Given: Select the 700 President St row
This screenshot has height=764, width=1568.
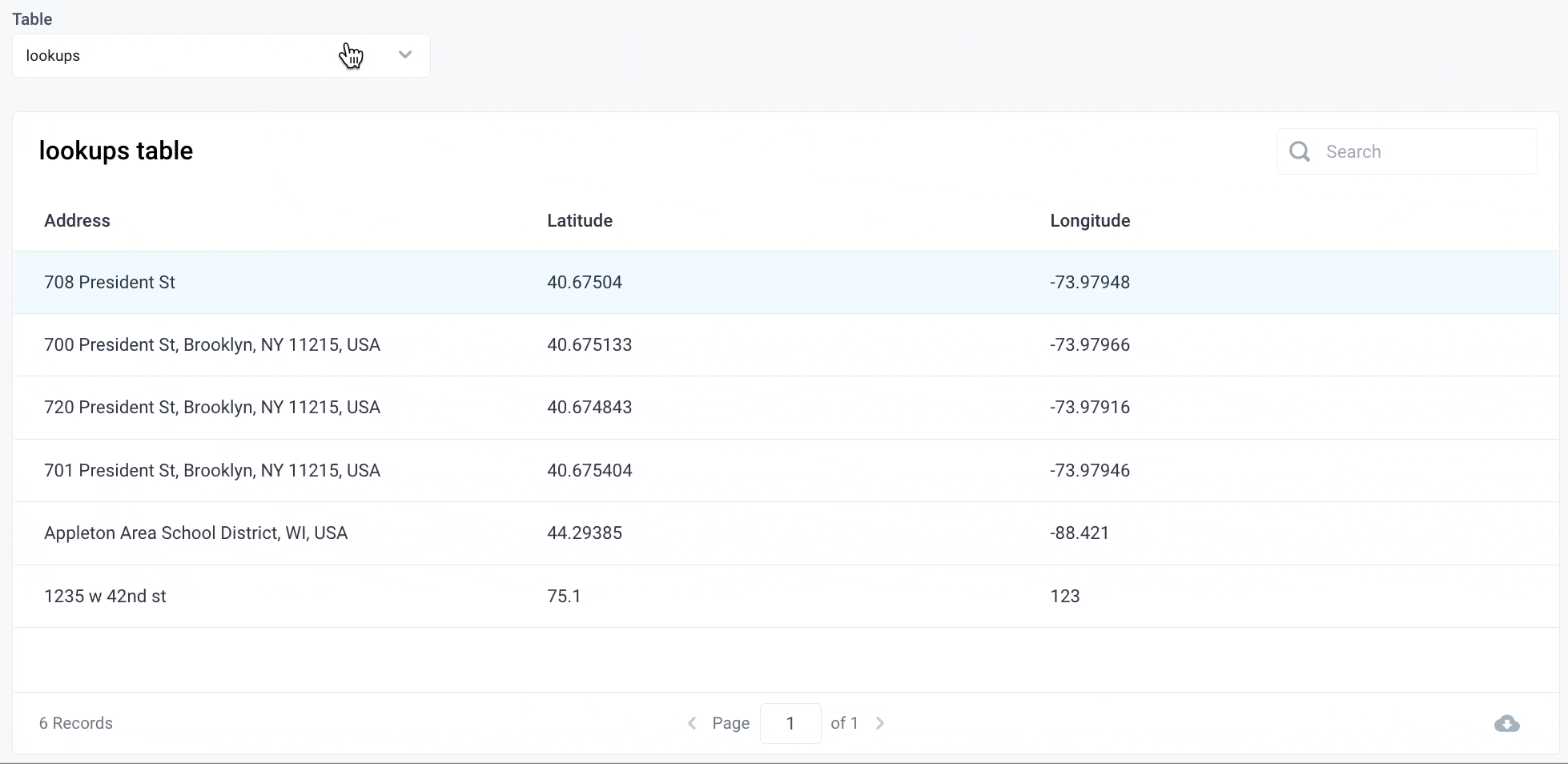Looking at the screenshot, I should coord(212,345).
